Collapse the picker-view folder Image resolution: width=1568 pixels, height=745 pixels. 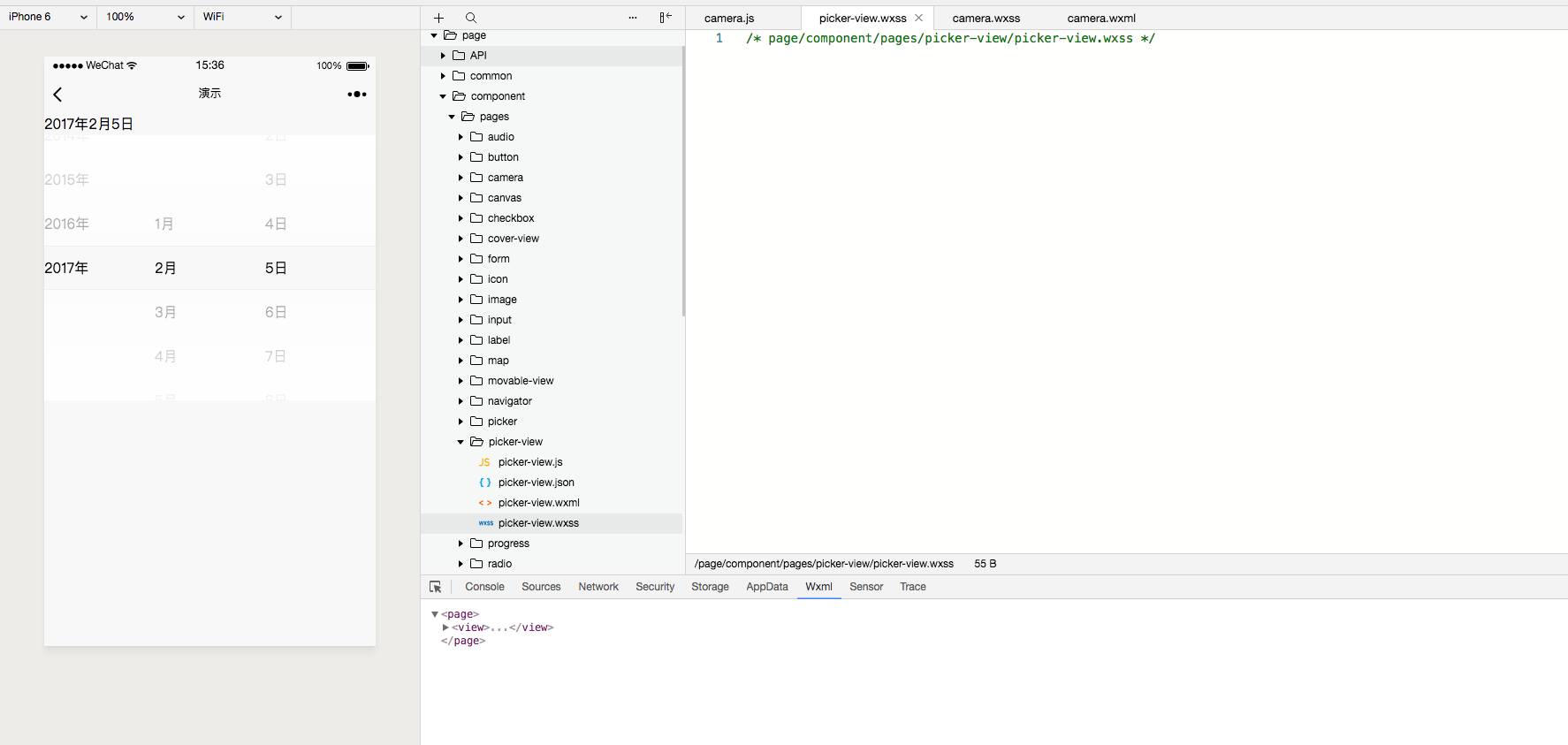(461, 442)
